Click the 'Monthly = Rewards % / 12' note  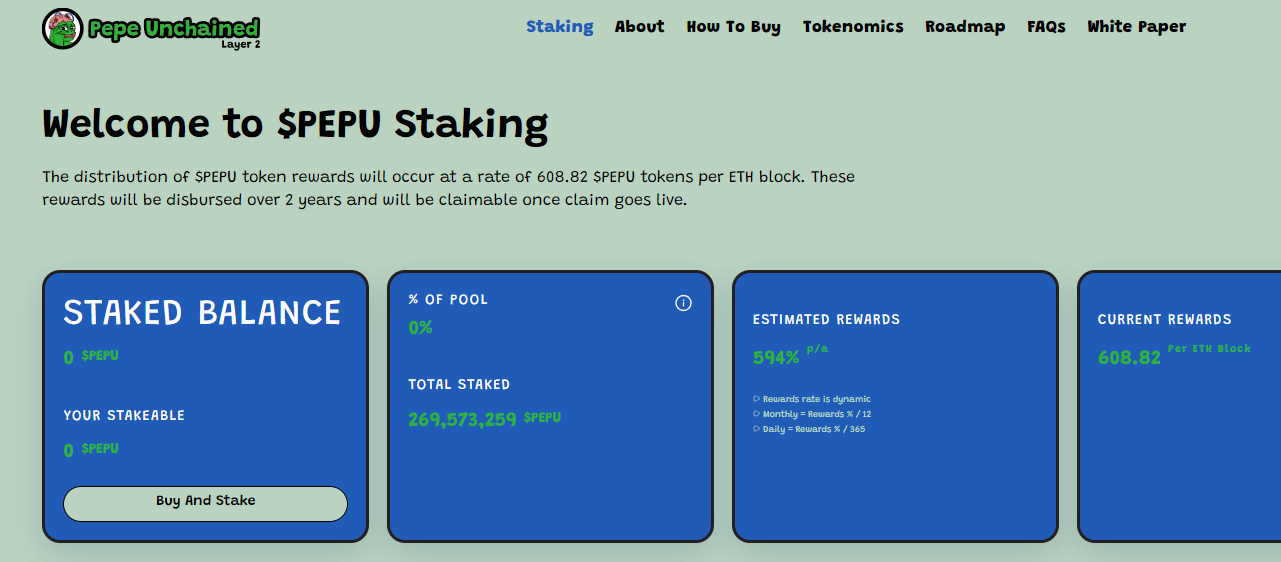tap(809, 414)
